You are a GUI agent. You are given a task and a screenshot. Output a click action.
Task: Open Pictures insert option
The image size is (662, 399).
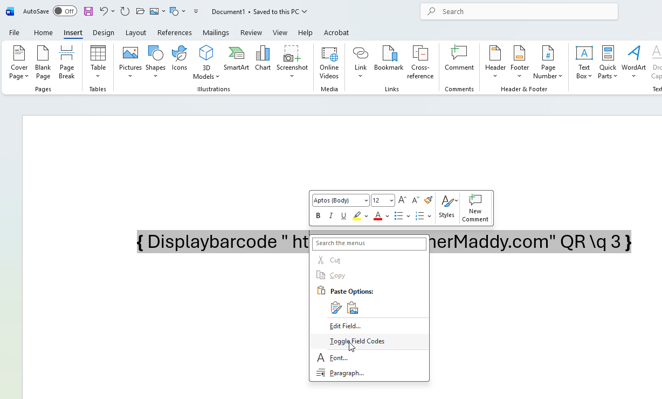coord(130,62)
